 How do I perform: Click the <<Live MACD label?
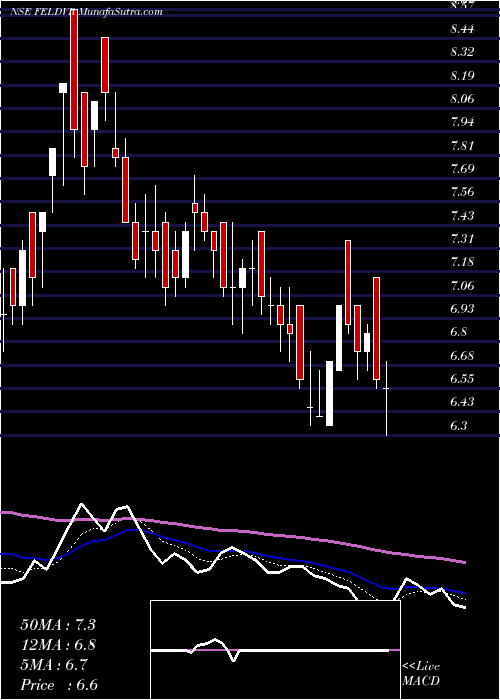(x=421, y=674)
